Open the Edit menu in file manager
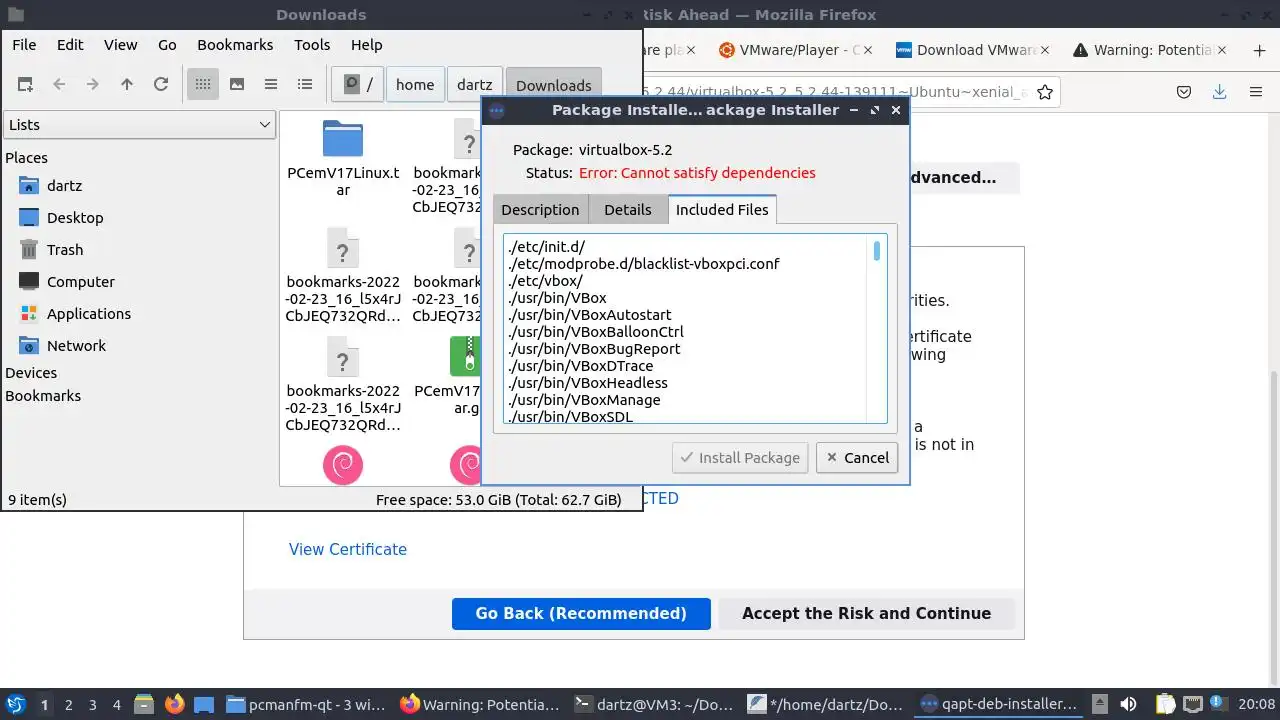This screenshot has width=1280, height=720. 70,44
